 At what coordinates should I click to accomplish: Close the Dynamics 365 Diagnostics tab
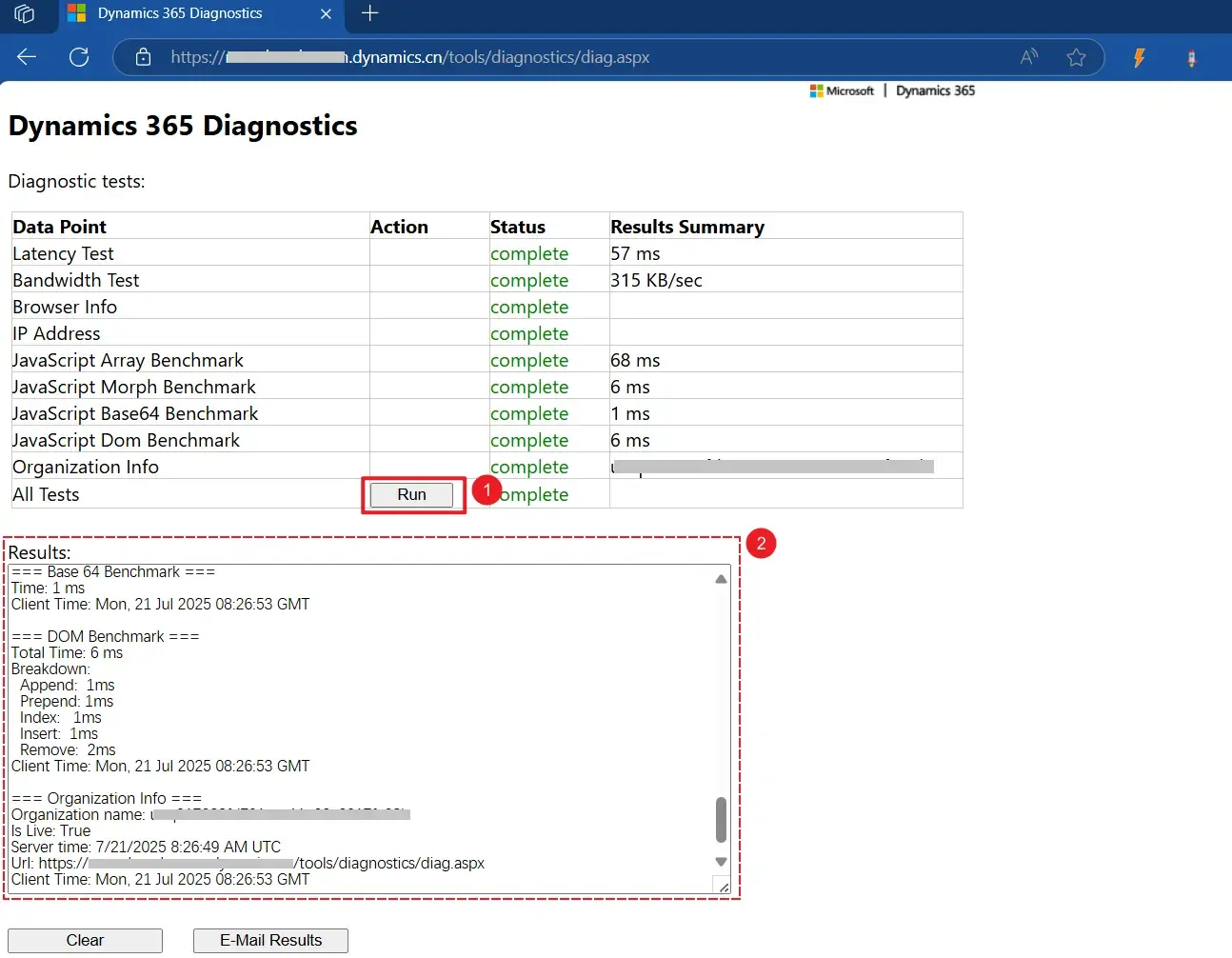click(326, 13)
